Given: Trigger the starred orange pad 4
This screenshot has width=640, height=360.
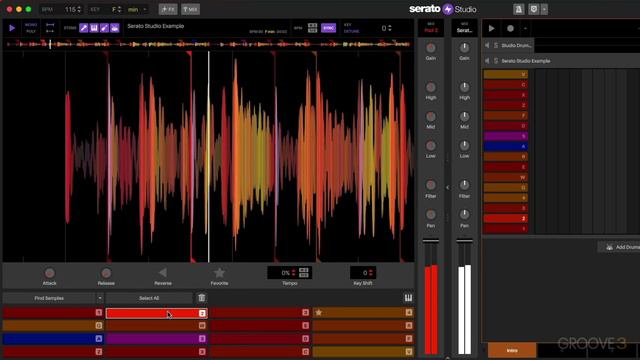Looking at the screenshot, I should tap(363, 313).
